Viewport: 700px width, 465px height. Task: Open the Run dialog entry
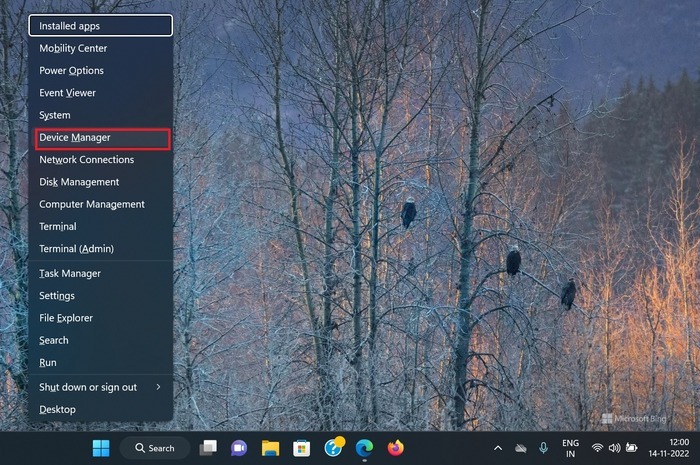coord(100,363)
